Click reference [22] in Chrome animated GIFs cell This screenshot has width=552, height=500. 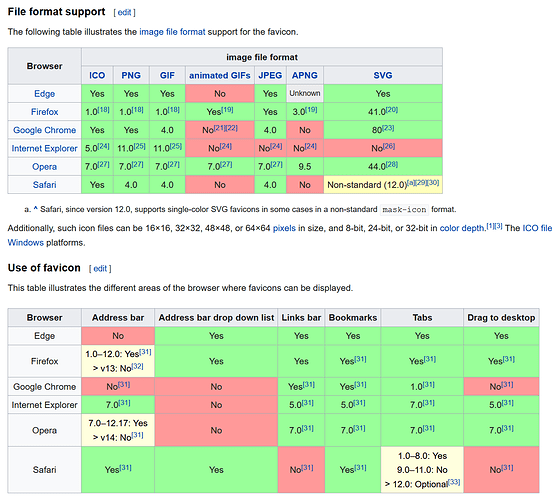point(232,128)
